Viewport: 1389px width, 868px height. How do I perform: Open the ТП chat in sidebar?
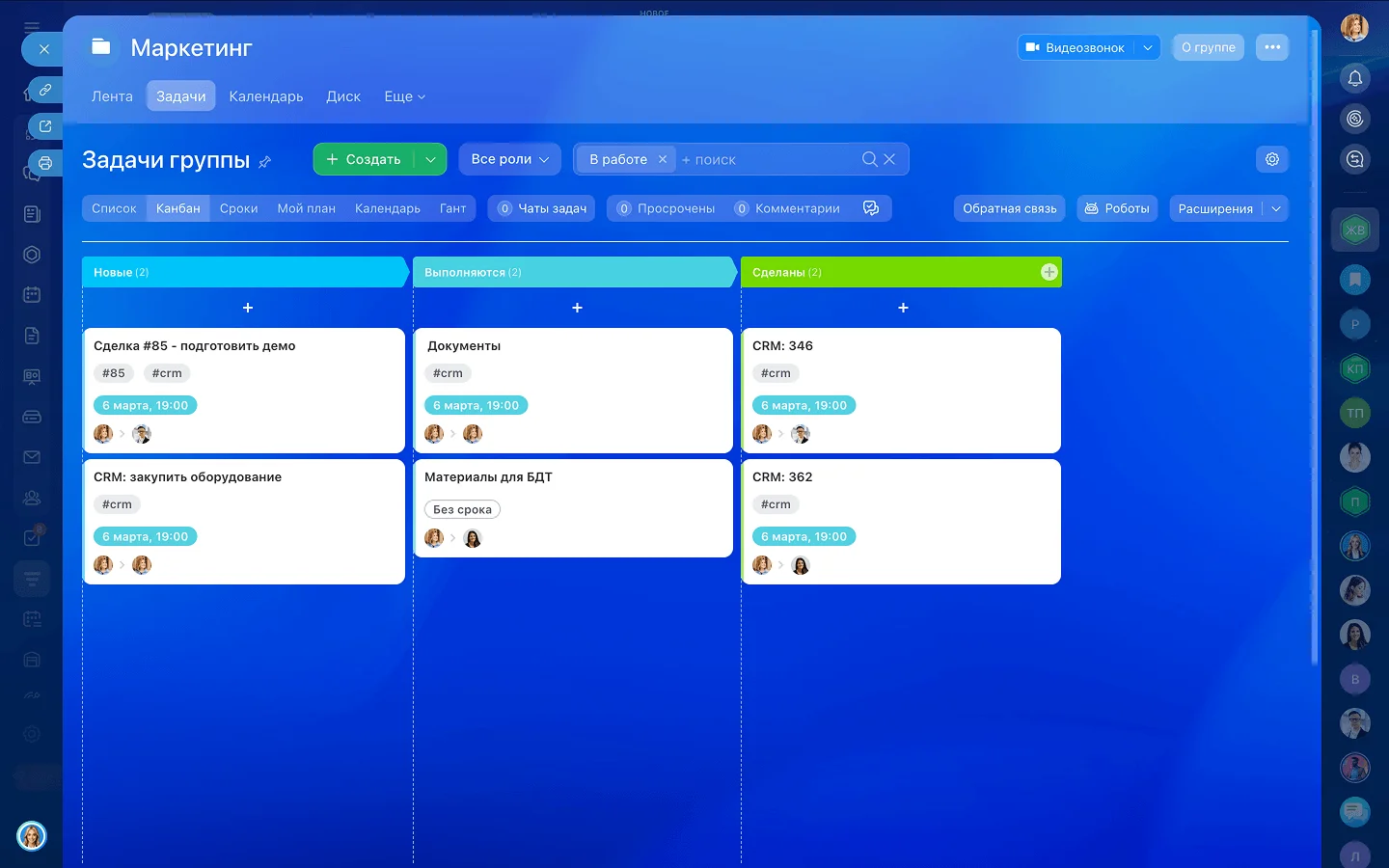tap(1355, 413)
